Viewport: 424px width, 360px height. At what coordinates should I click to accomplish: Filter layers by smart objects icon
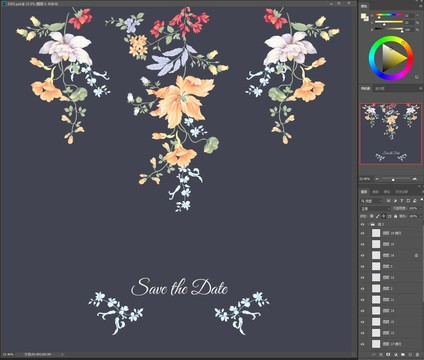coord(415,201)
